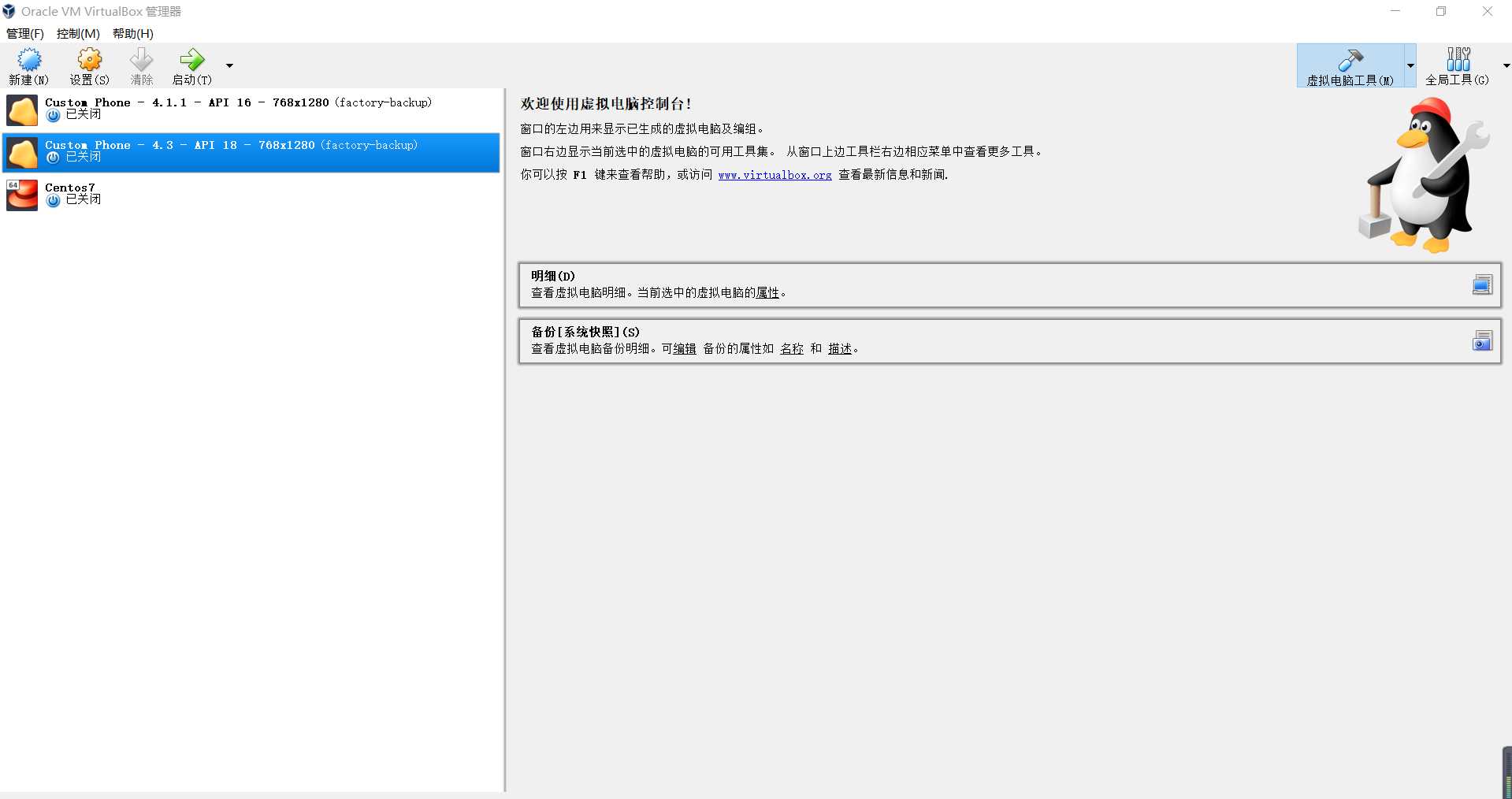This screenshot has height=799, width=1512.
Task: Minimize the VirtualBox manager window
Action: (1395, 11)
